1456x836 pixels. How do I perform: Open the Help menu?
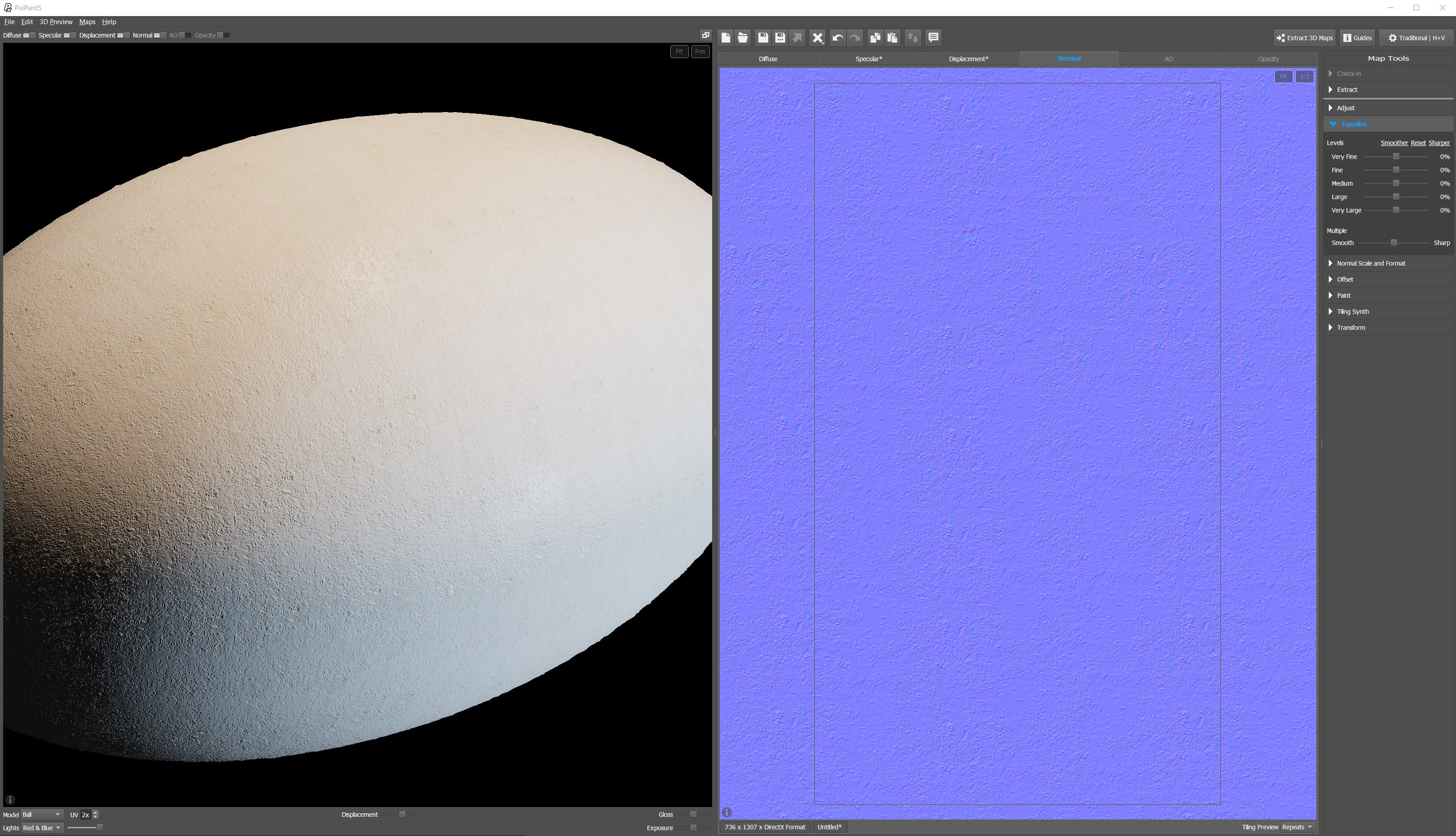click(x=109, y=22)
